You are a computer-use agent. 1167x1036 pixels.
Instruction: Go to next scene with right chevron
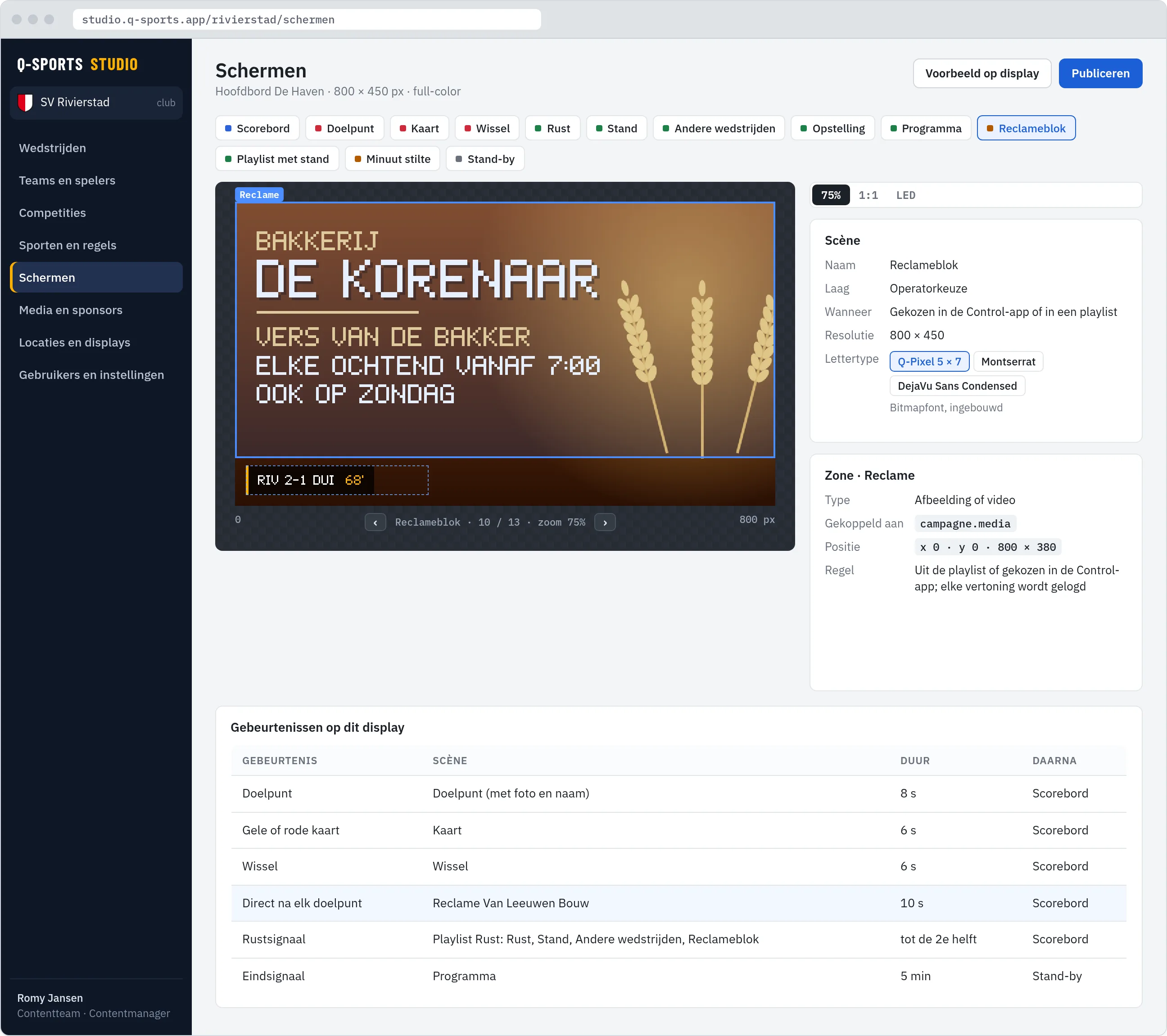pyautogui.click(x=605, y=523)
